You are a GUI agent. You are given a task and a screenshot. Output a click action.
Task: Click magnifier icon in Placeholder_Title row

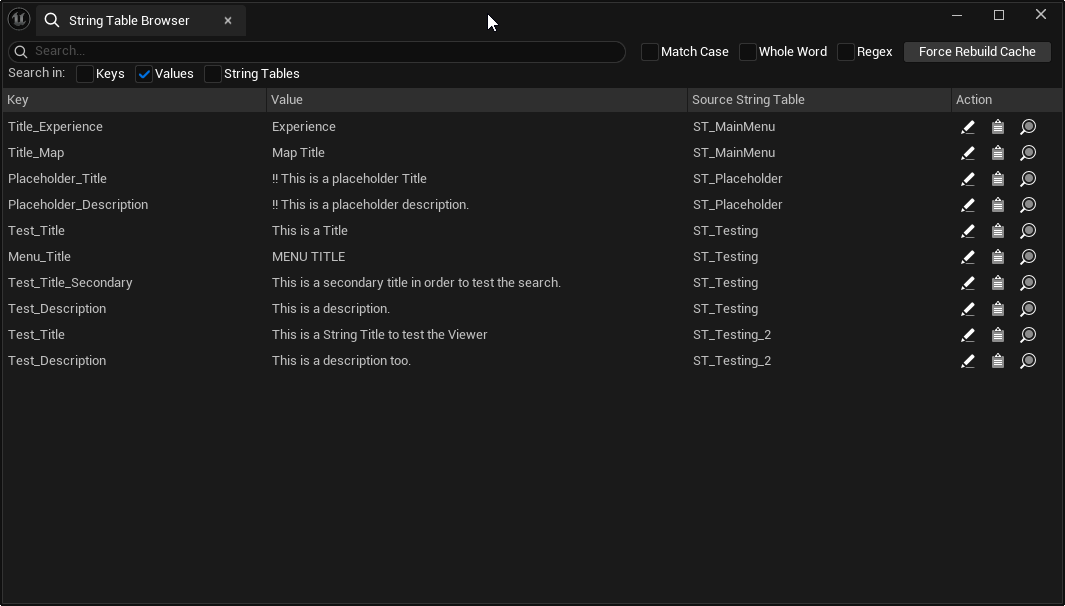click(1028, 179)
